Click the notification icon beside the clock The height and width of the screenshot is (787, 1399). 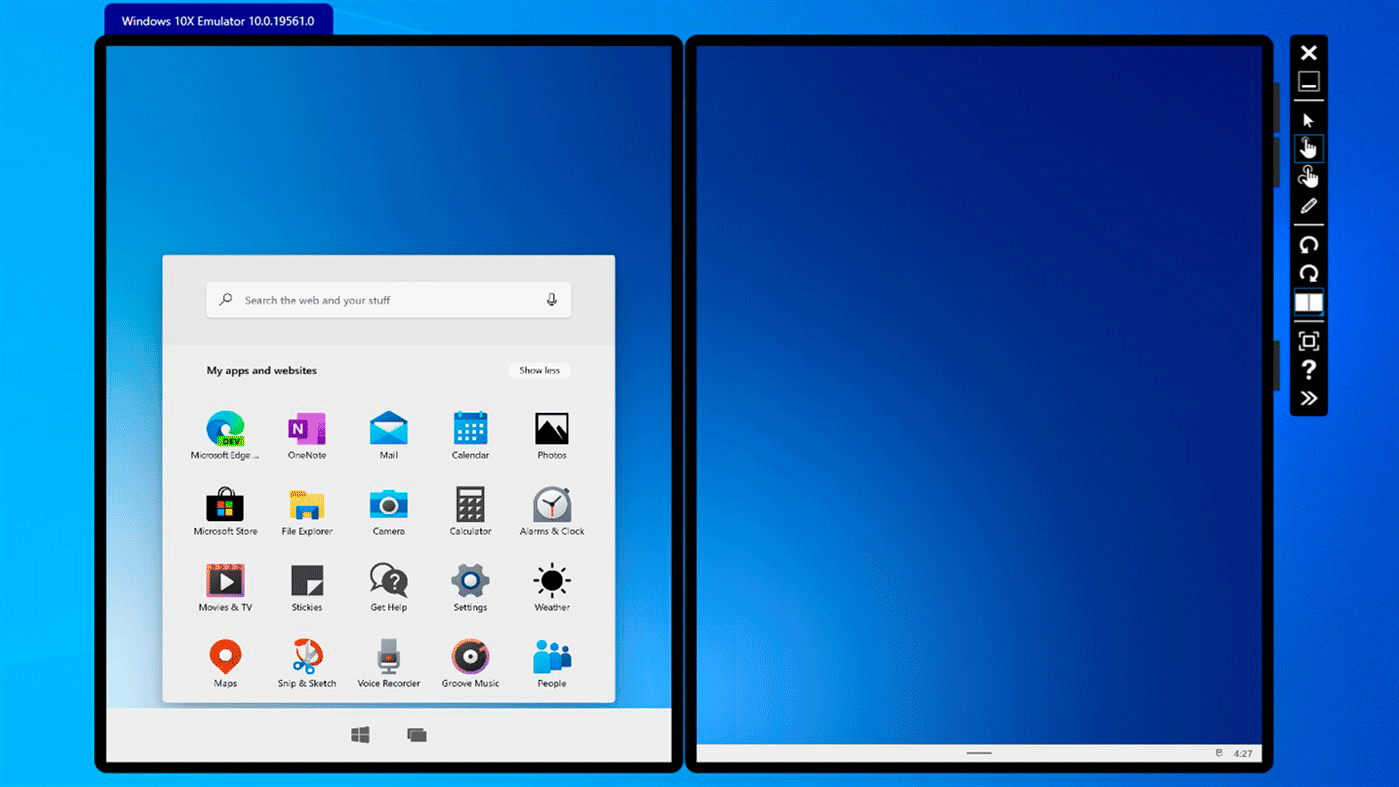[x=1220, y=753]
